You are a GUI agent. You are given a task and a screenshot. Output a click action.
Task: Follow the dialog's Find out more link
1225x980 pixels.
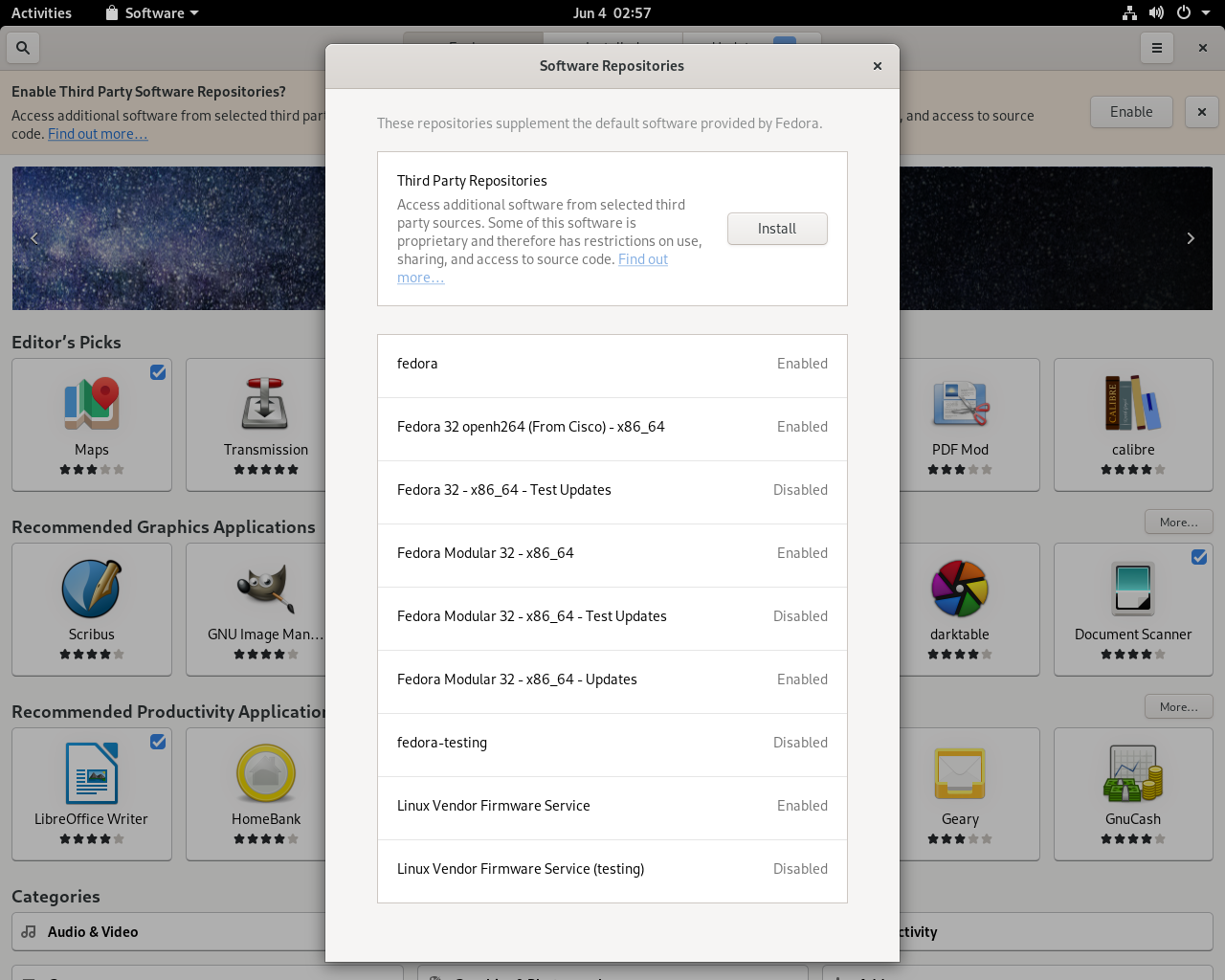[x=643, y=259]
